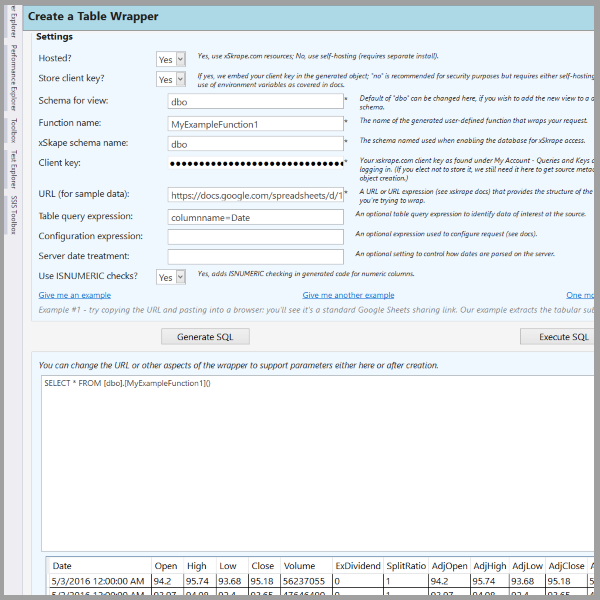Open the Hosted? dropdown
The height and width of the screenshot is (600, 600).
[171, 59]
